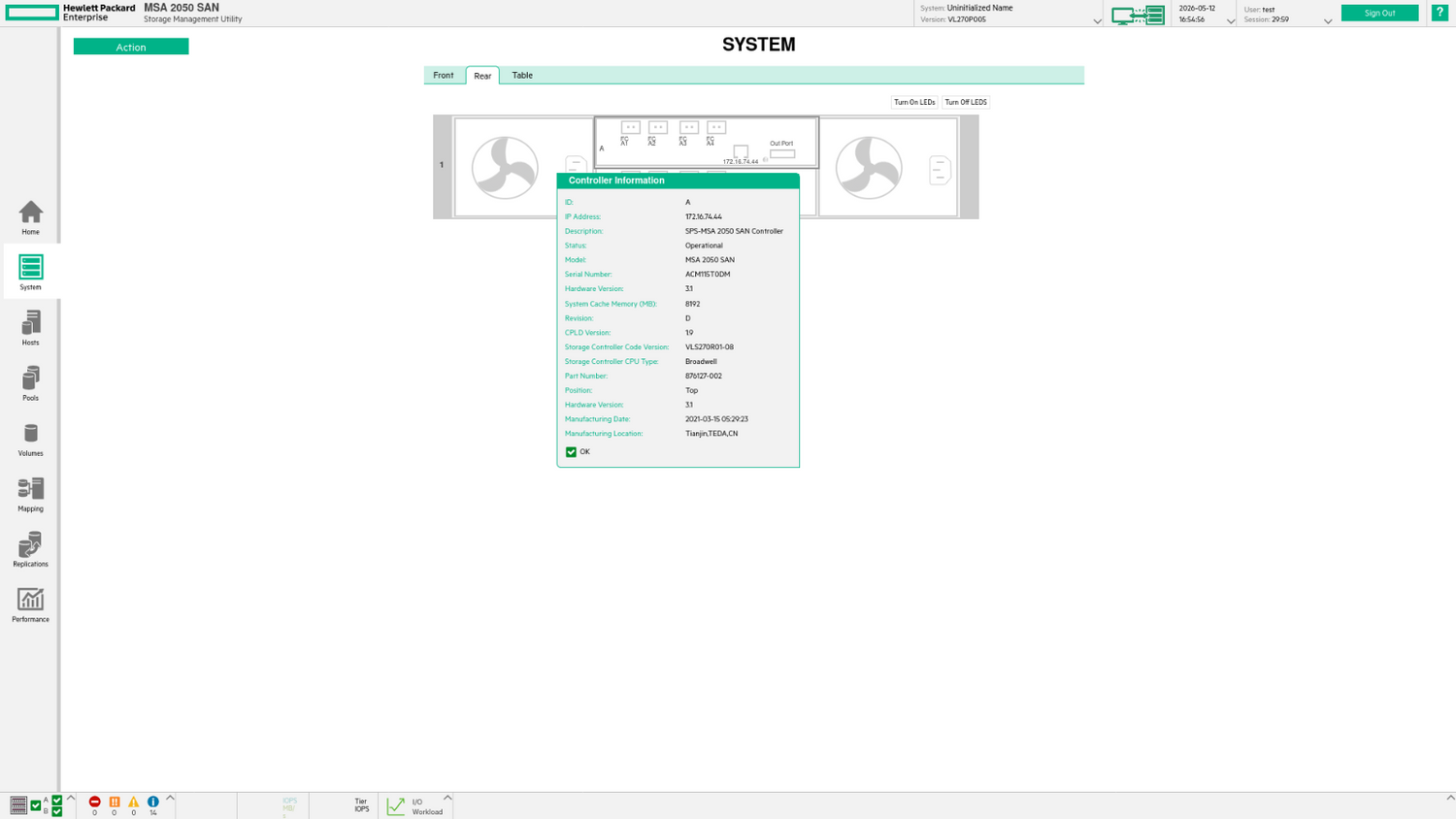Click the red critical events icon

coord(94,802)
